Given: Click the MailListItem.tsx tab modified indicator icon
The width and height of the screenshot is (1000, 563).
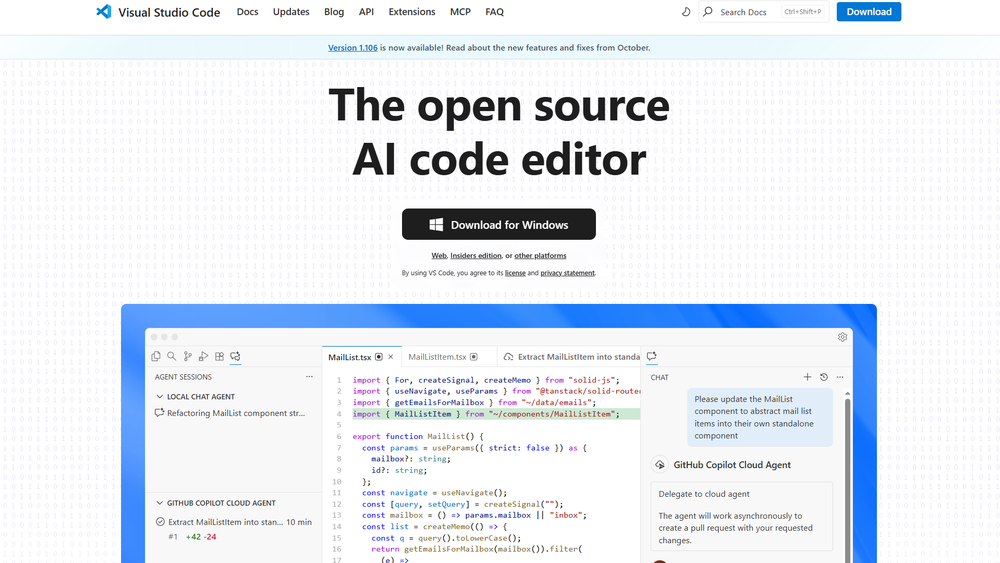Looking at the screenshot, I should click(x=474, y=357).
